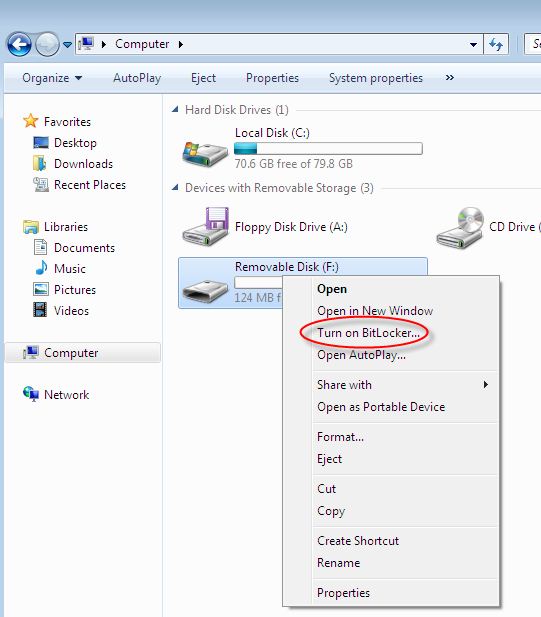
Task: Click the Videos filmstrip icon
Action: pos(40,310)
